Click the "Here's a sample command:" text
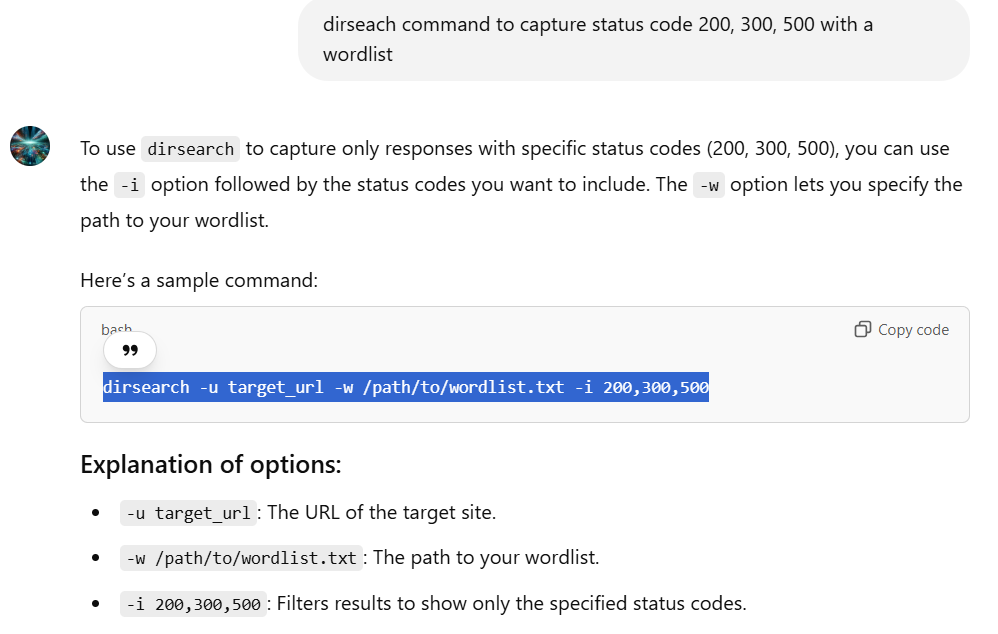Screen dimensions: 998x634 point(199,280)
